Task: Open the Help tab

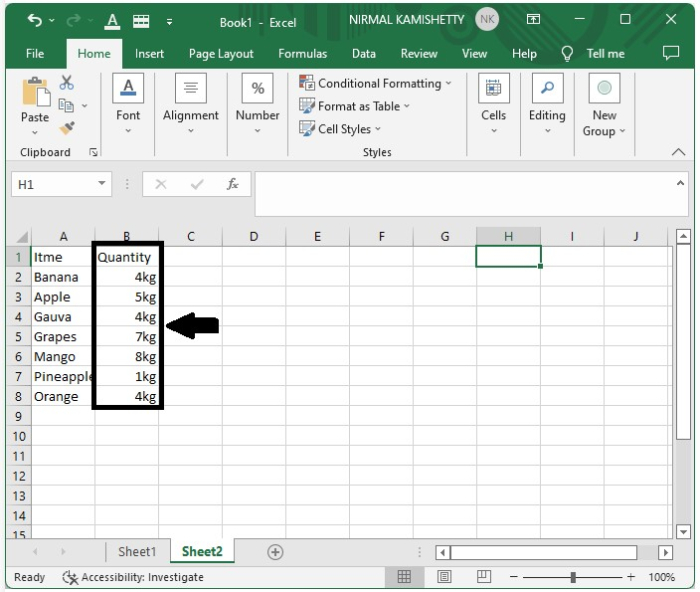Action: coord(524,54)
